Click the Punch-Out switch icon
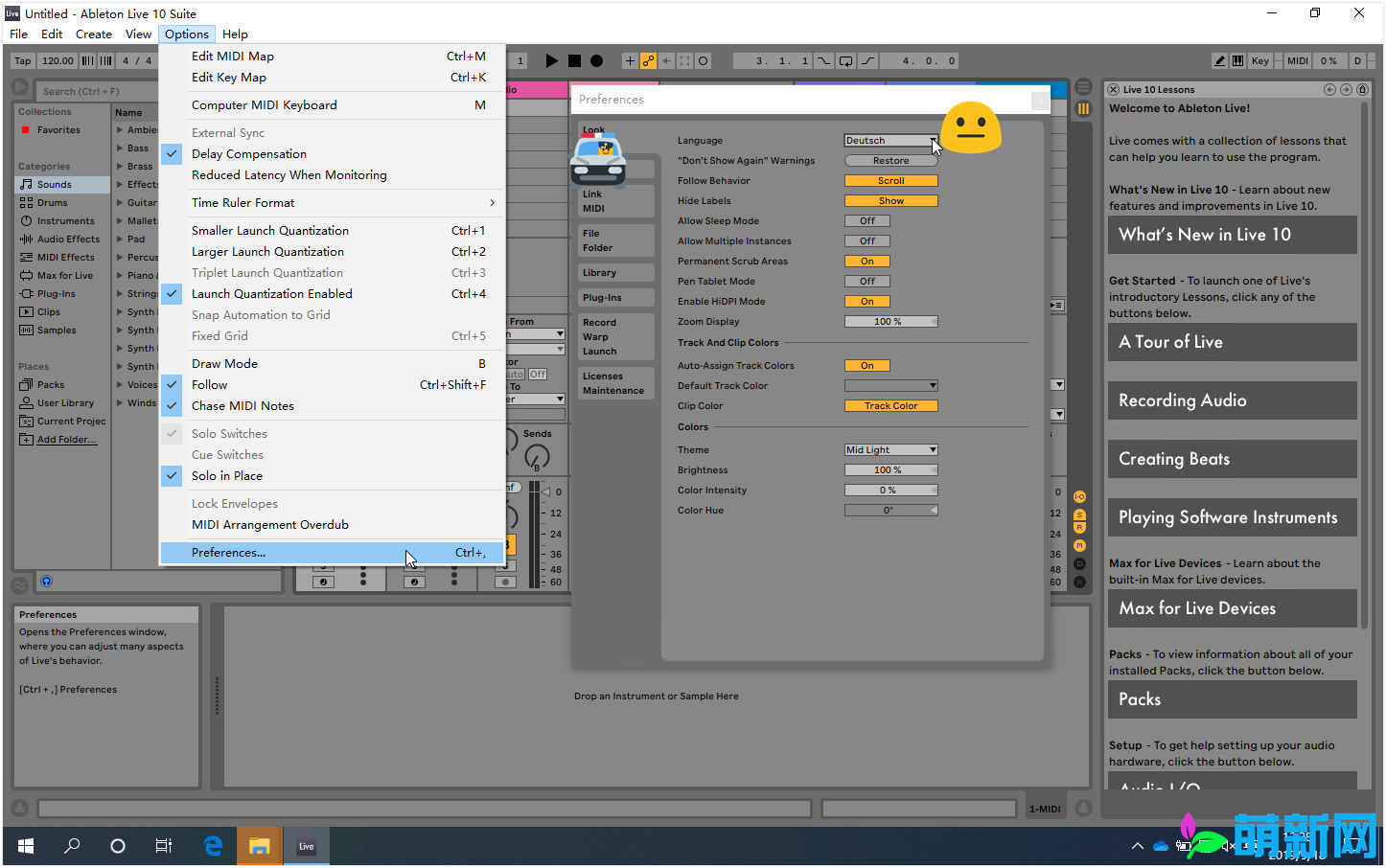Viewport: 1386px width, 868px height. click(867, 60)
